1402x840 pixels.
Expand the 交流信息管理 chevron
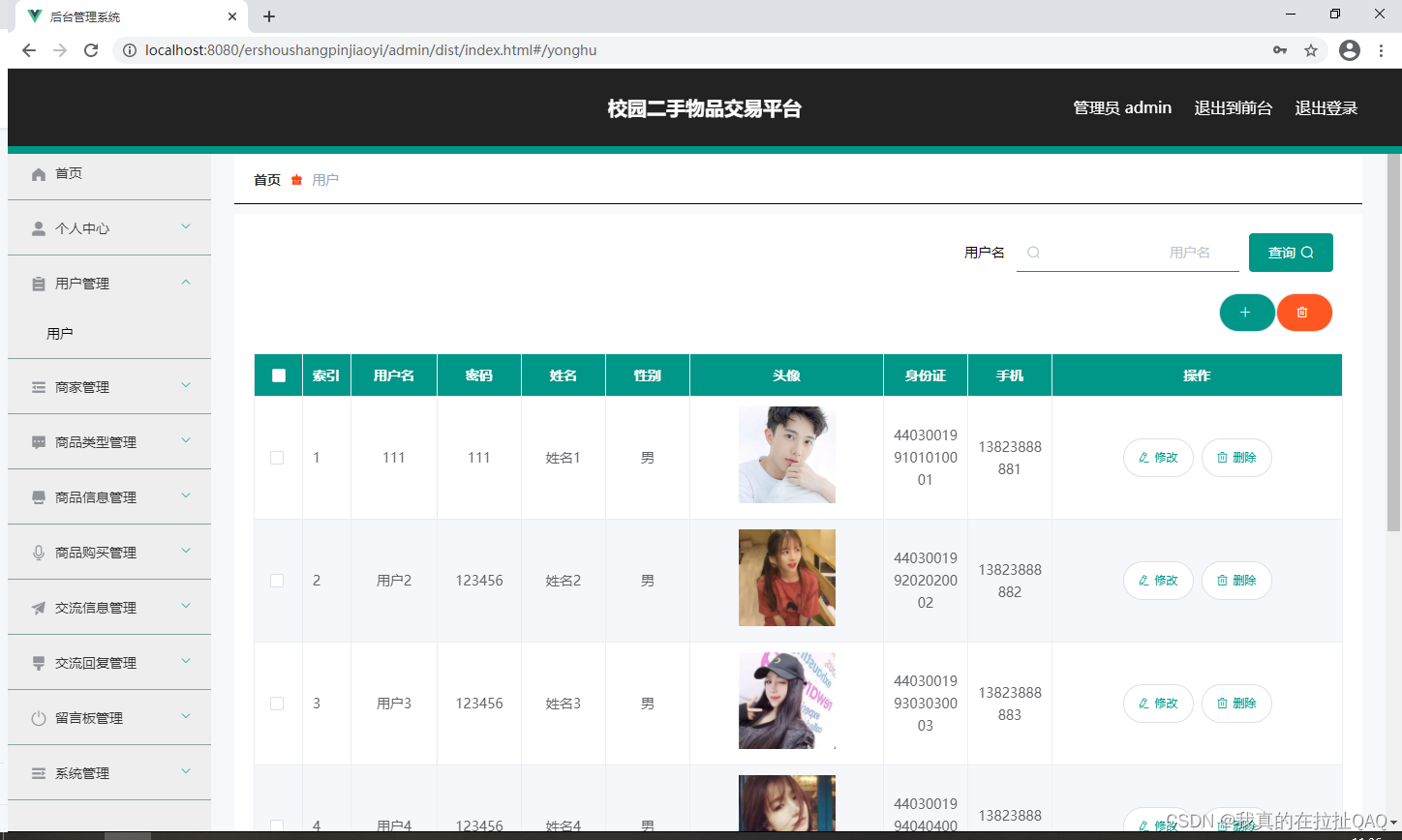(x=186, y=606)
